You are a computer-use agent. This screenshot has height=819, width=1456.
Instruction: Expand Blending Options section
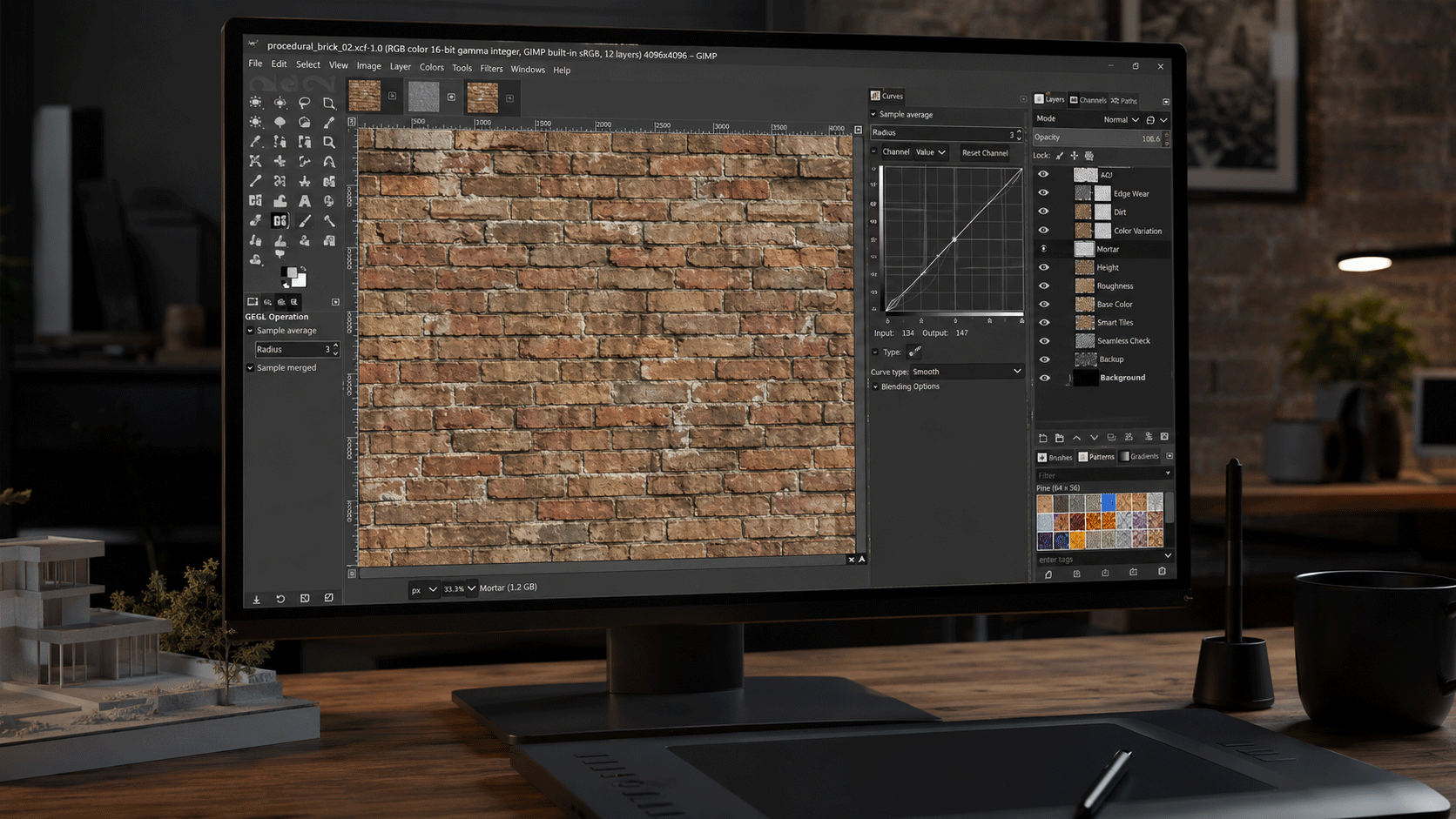coord(875,386)
